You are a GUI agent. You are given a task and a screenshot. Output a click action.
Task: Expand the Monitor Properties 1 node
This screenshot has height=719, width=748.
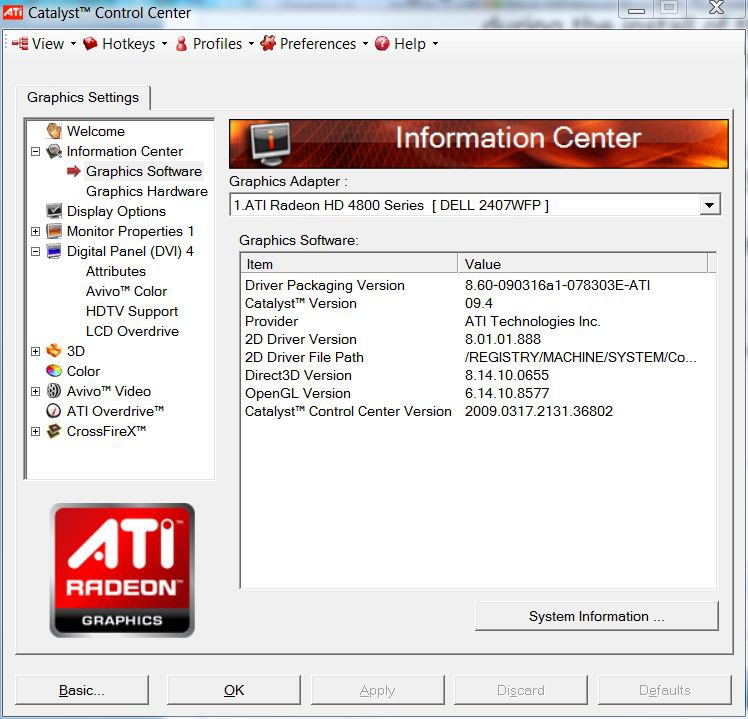tap(35, 231)
